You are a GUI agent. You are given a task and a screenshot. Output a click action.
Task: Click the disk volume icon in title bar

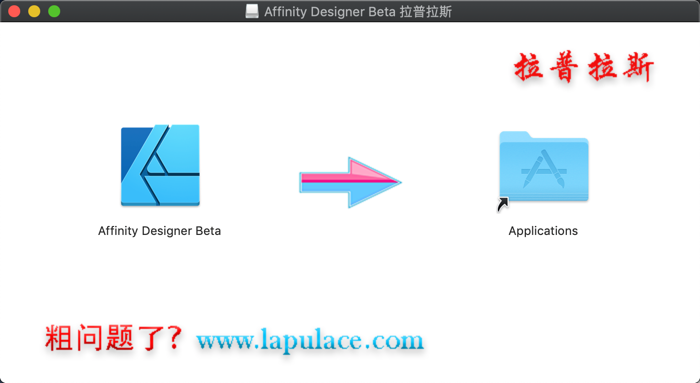[x=252, y=11]
